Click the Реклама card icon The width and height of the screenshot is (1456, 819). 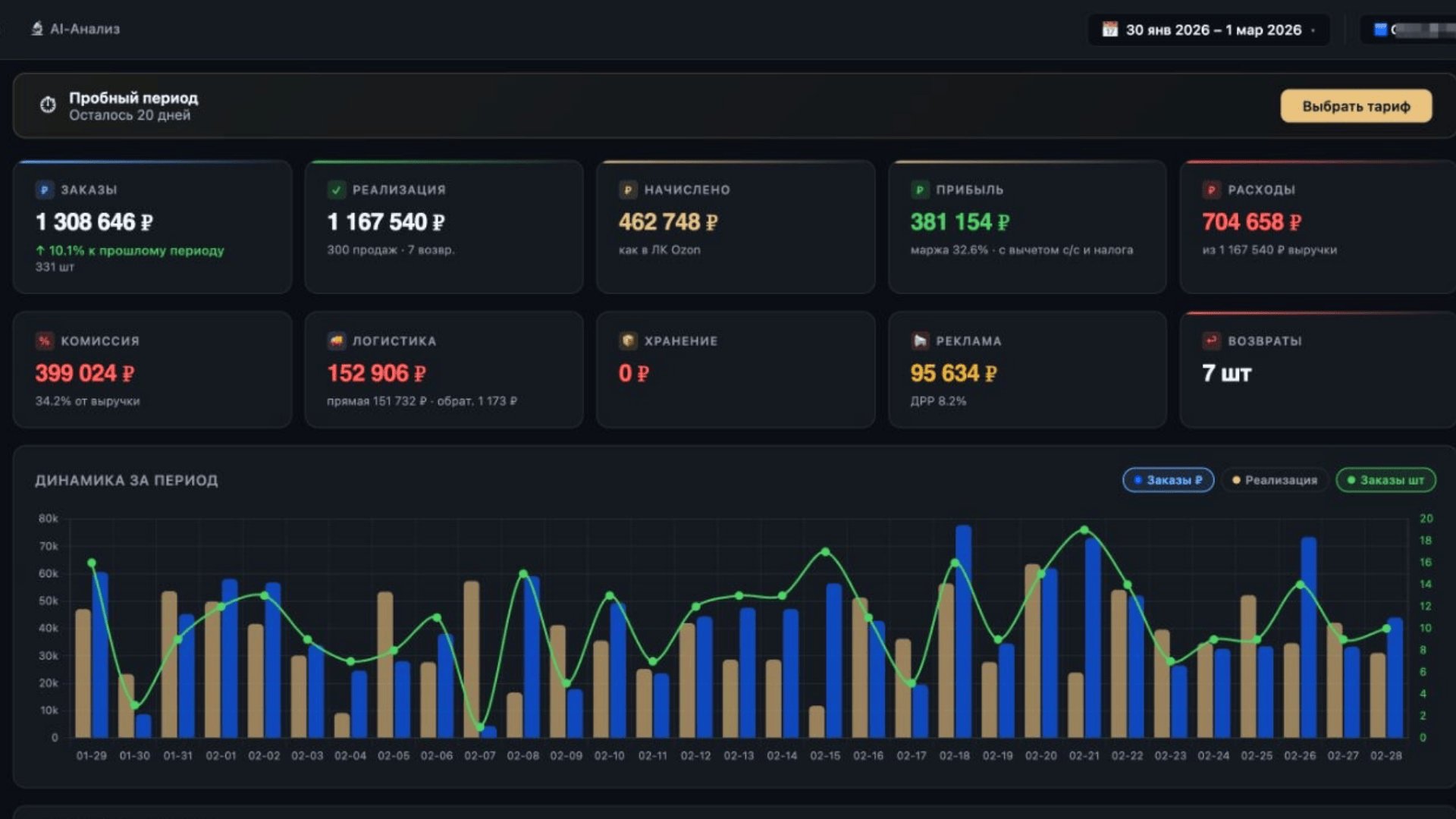pos(920,341)
